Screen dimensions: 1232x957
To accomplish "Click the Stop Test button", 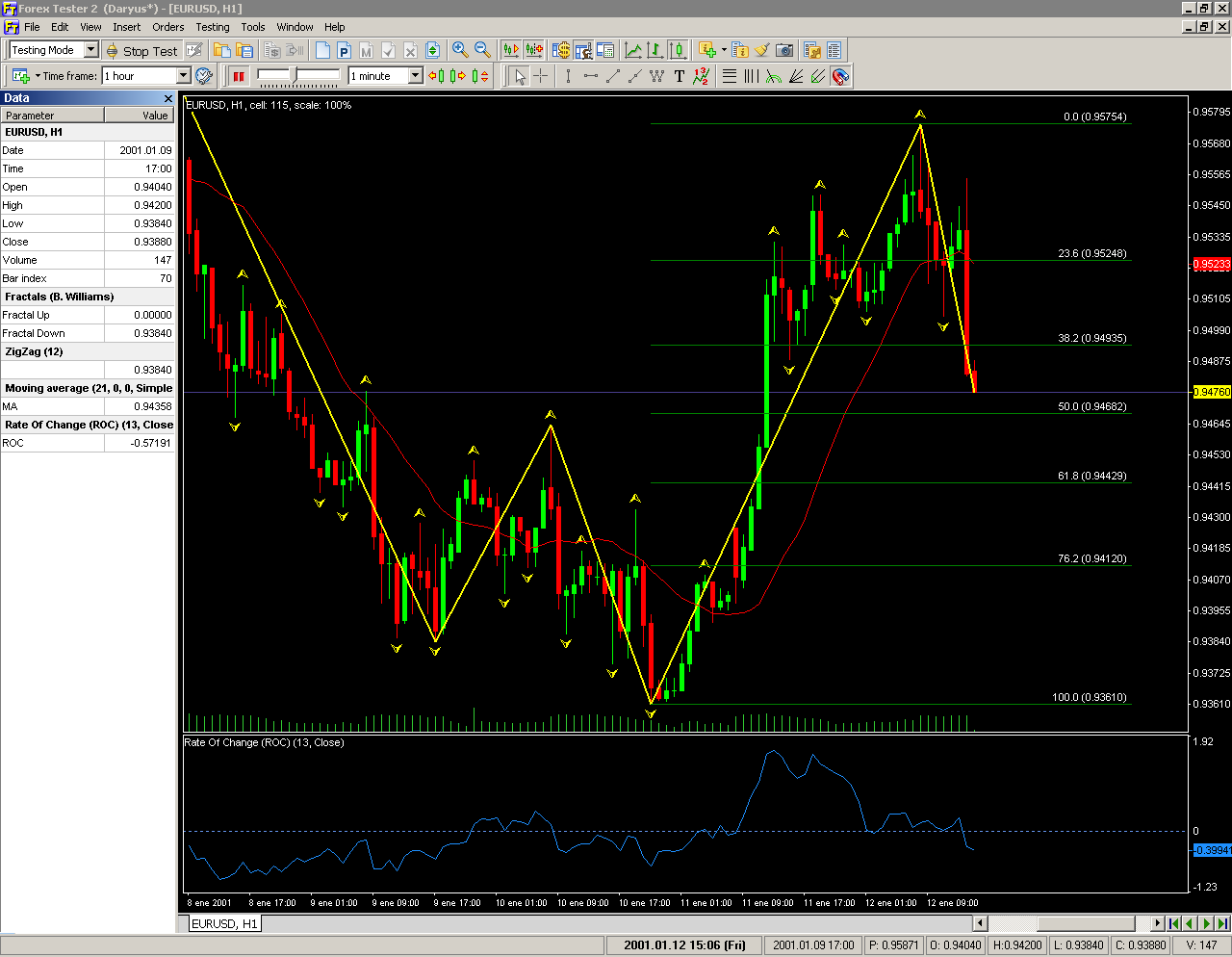I will [141, 51].
